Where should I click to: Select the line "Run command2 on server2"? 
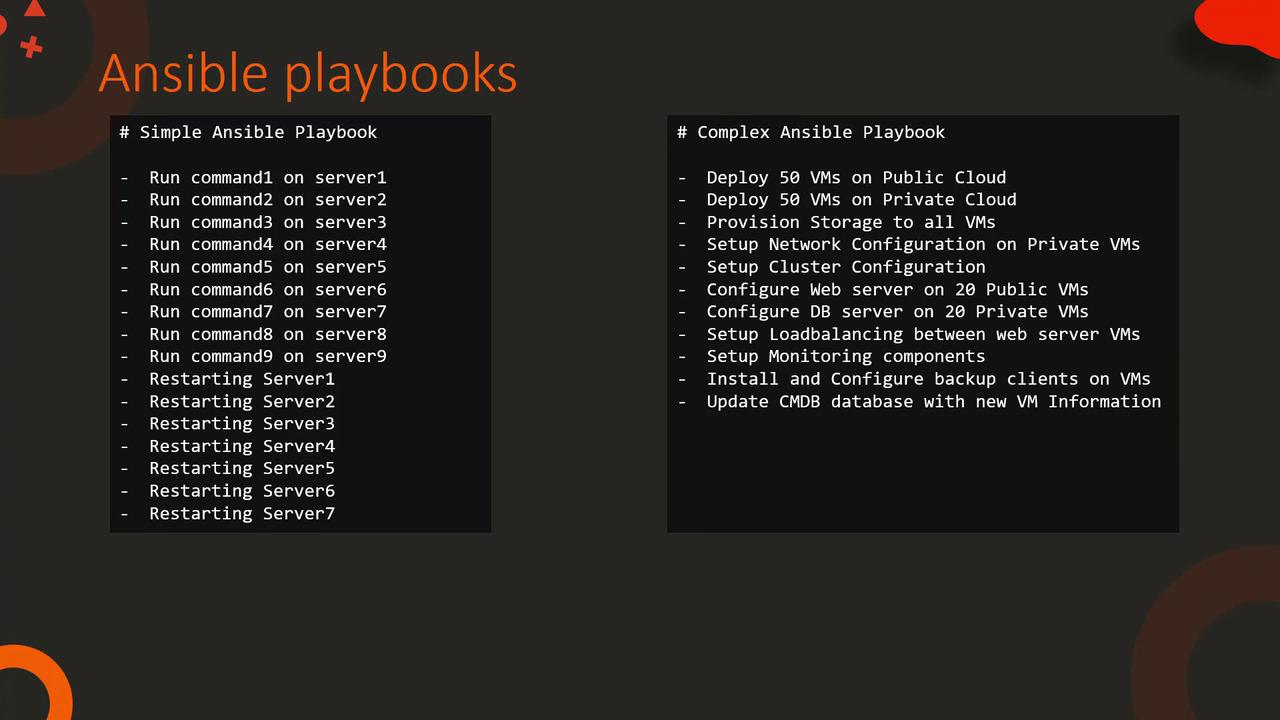pos(268,199)
